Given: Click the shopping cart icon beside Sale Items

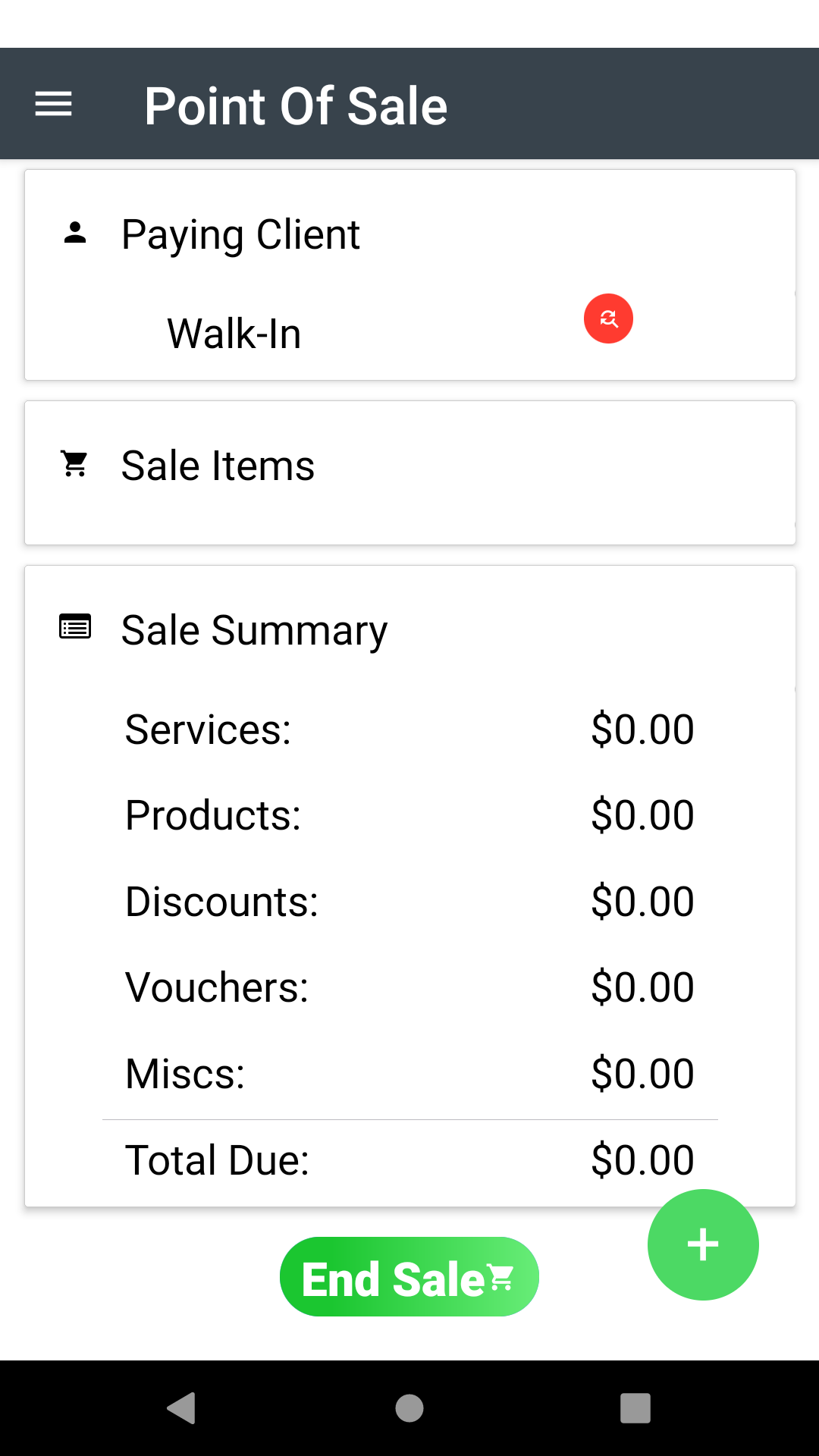Looking at the screenshot, I should pos(75,463).
